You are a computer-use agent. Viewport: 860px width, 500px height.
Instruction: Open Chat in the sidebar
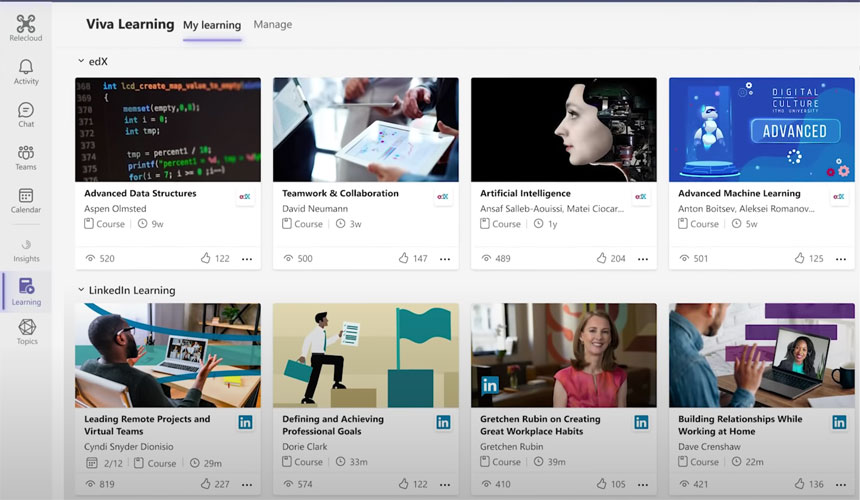pos(26,115)
